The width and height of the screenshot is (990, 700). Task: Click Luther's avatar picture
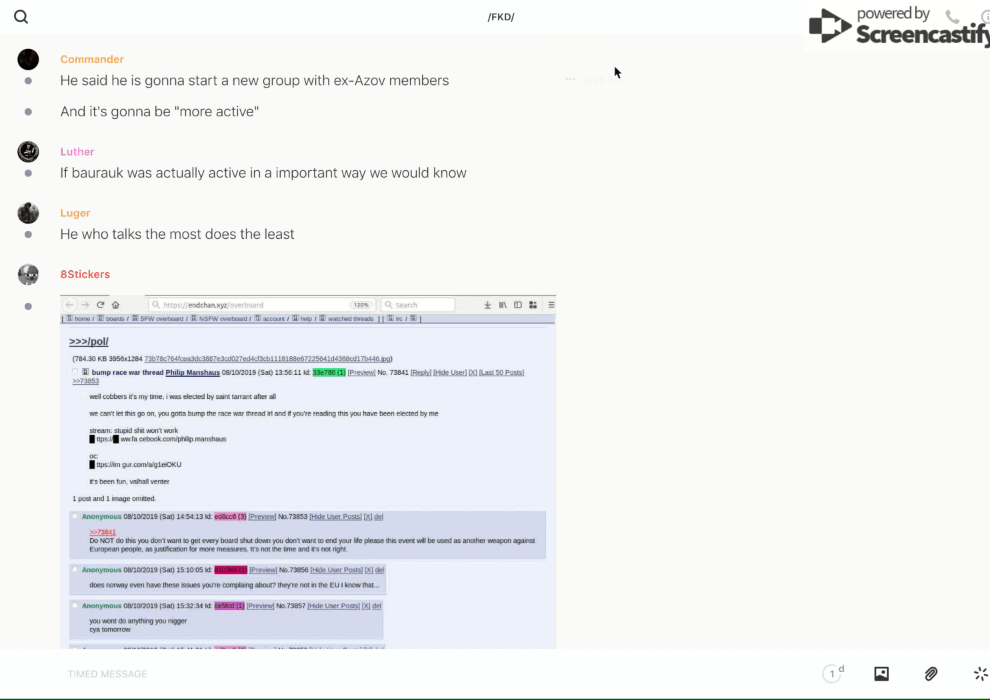(28, 152)
